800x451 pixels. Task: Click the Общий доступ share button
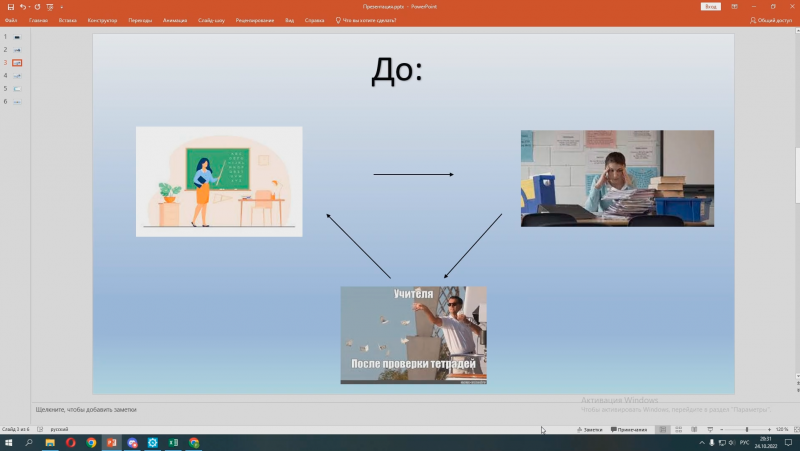770,20
